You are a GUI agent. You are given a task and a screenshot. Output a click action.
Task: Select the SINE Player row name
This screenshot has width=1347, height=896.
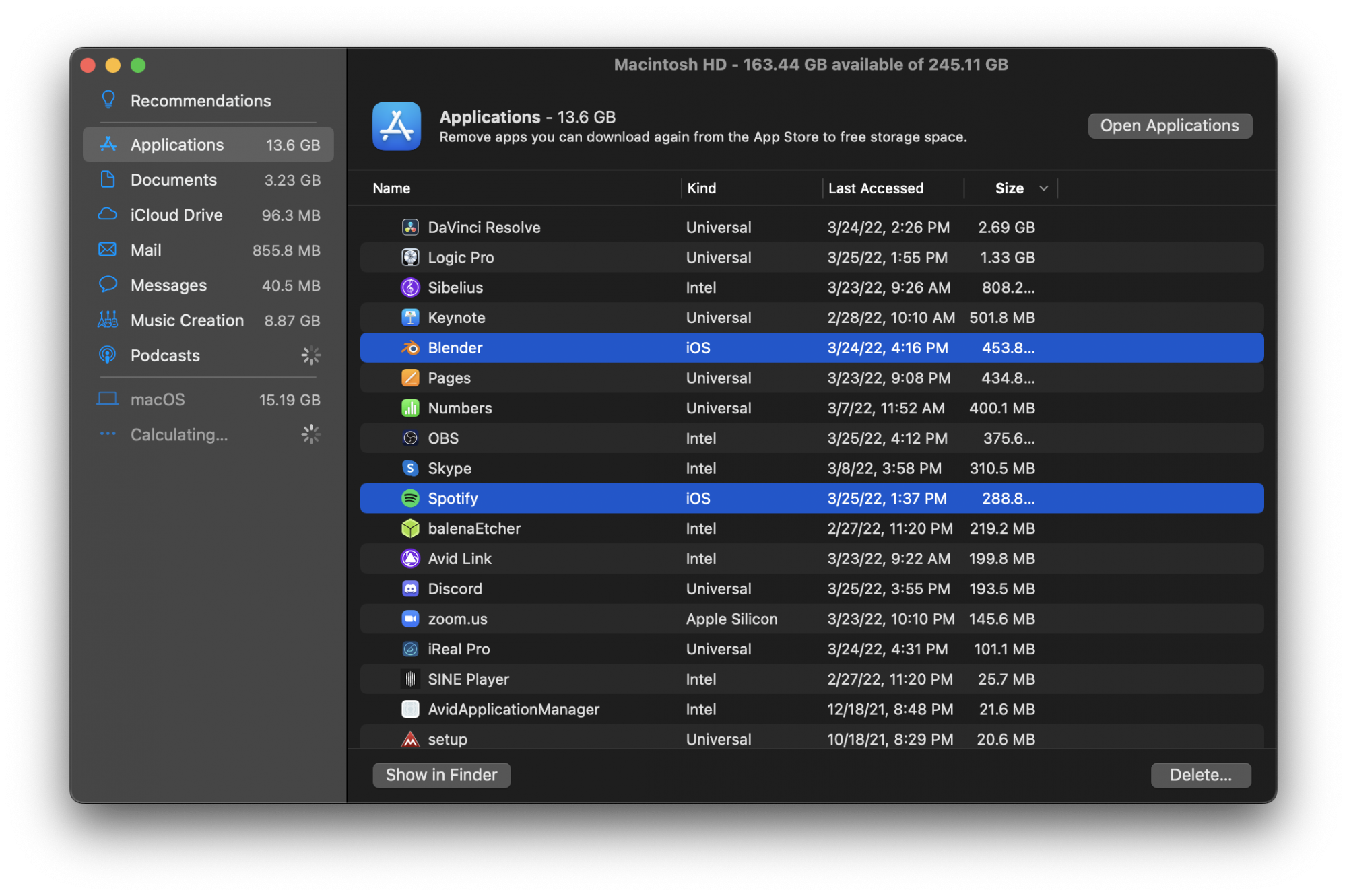[x=468, y=679]
